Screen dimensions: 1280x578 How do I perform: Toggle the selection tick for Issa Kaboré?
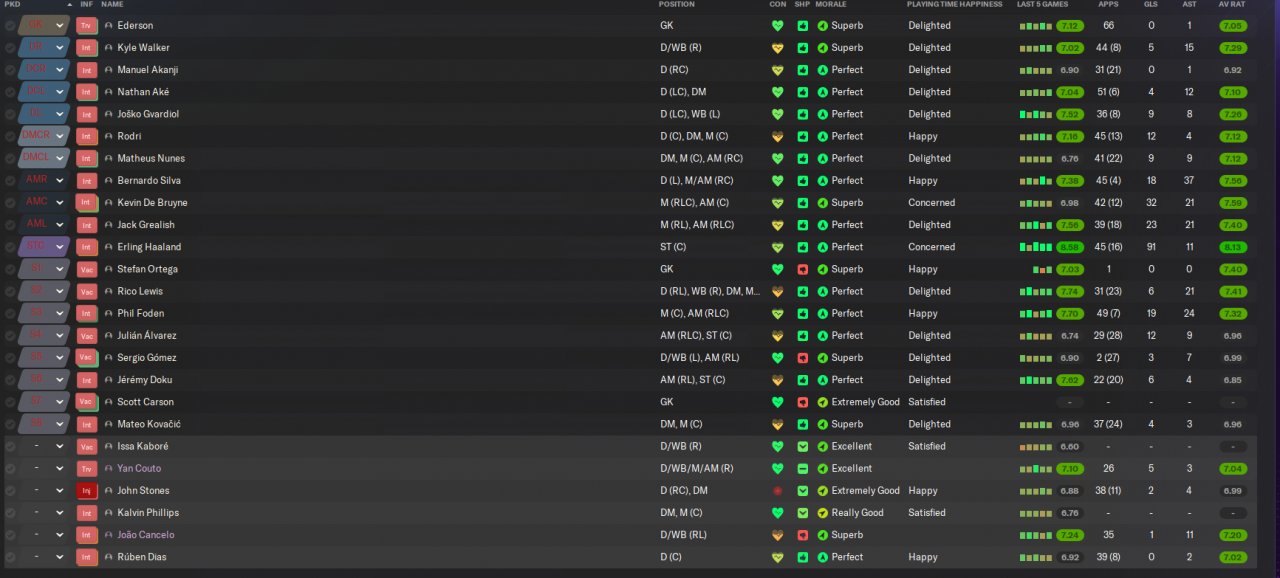click(x=10, y=447)
